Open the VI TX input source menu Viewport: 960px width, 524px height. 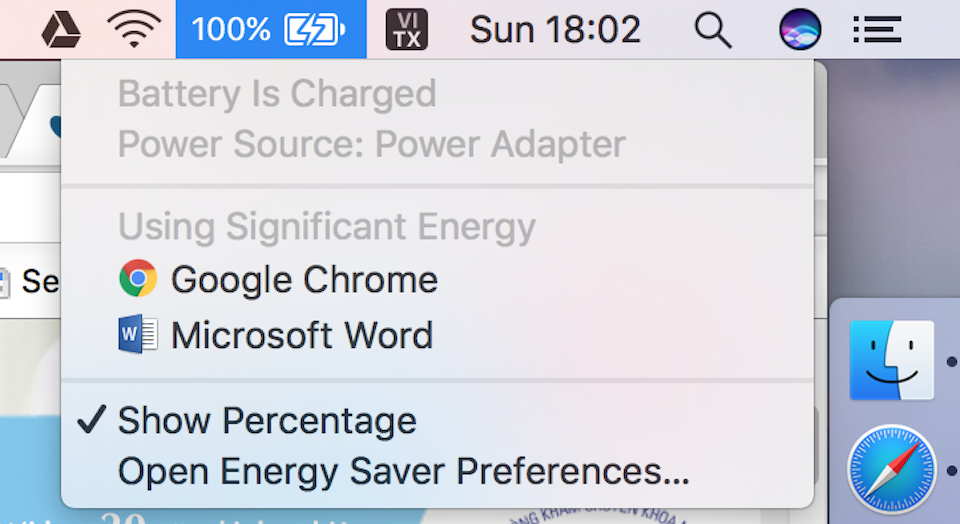tap(406, 30)
